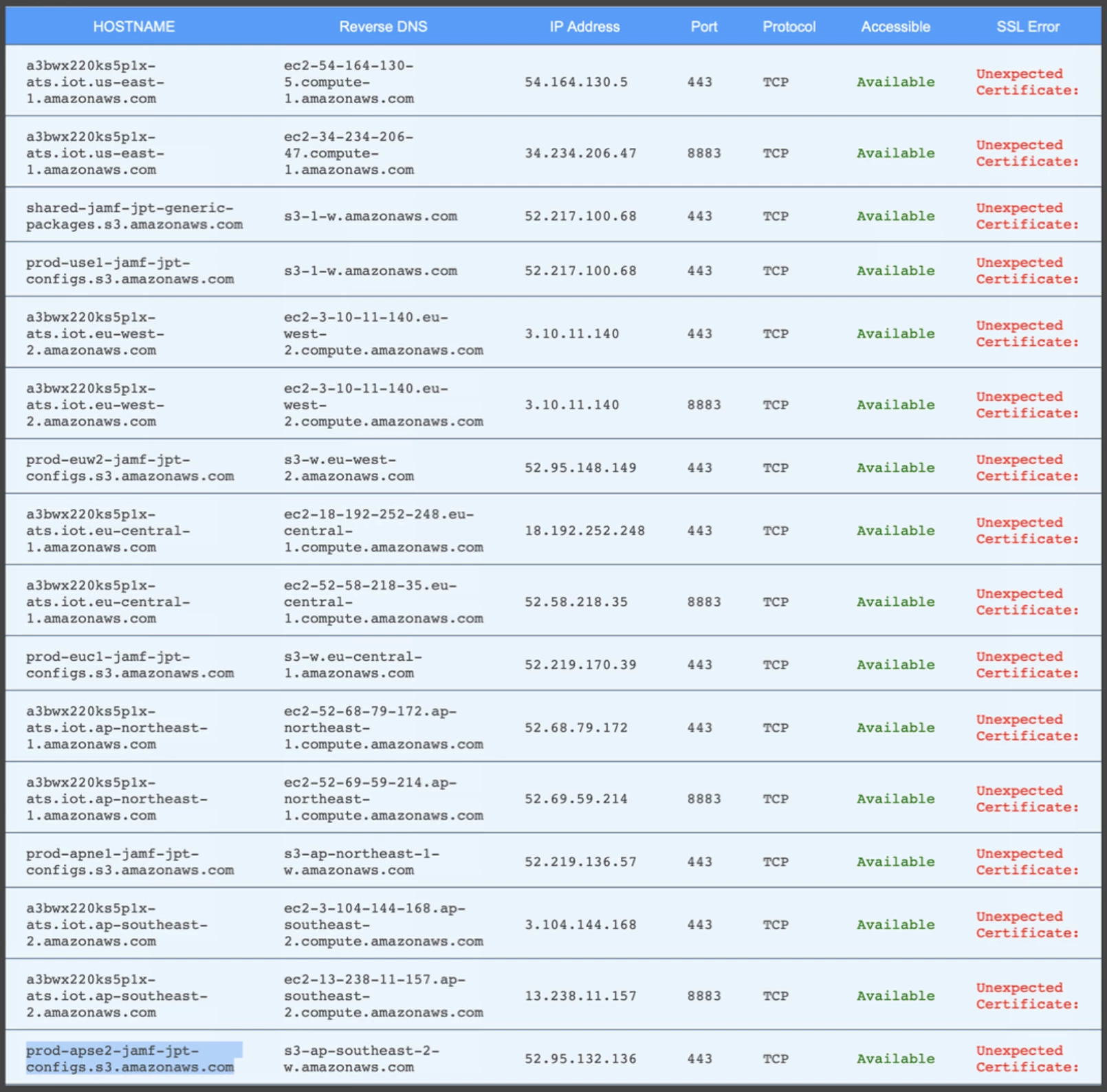Click IP address 3.104.144.168
The height and width of the screenshot is (1092, 1107).
(x=580, y=925)
